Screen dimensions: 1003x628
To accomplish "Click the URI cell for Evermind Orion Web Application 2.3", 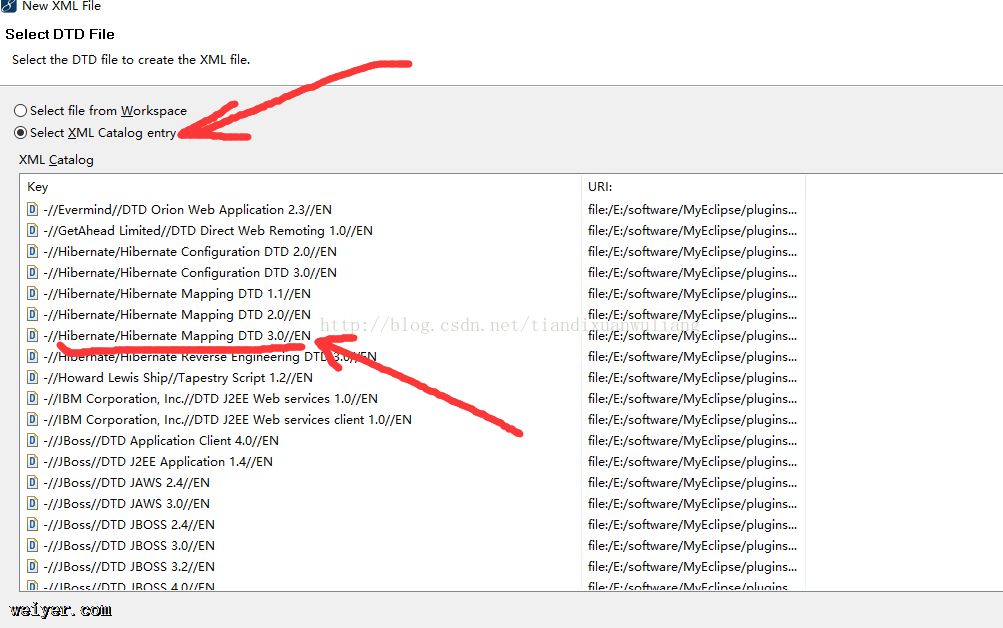I will pos(693,210).
